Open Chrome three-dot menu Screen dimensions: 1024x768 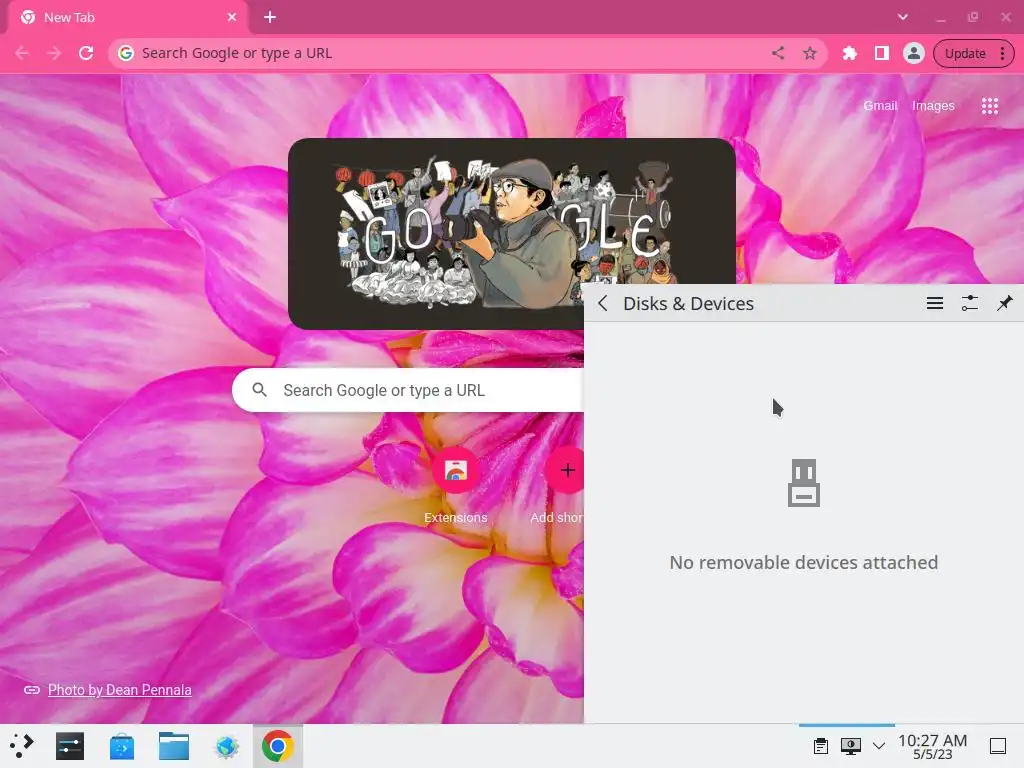[x=1002, y=54]
